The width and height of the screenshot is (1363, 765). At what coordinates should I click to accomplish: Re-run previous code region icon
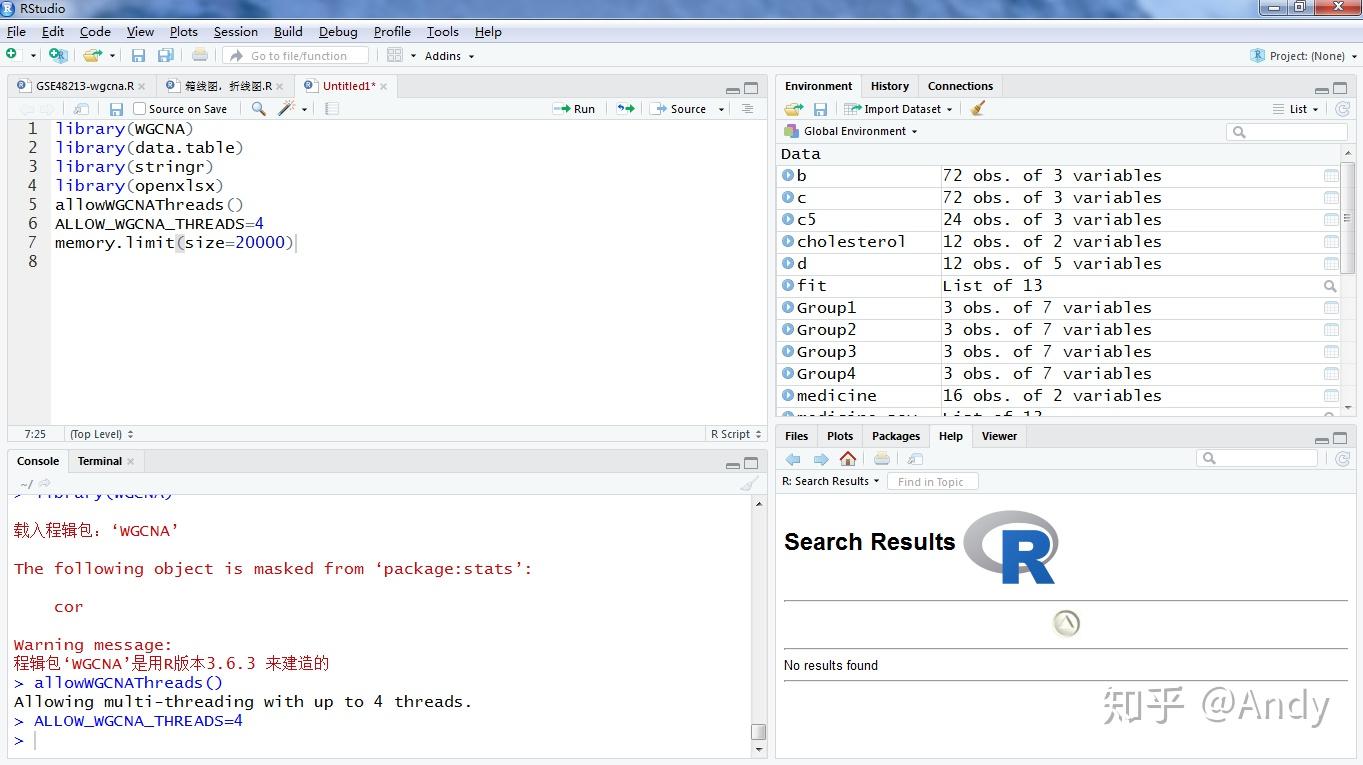[x=626, y=109]
